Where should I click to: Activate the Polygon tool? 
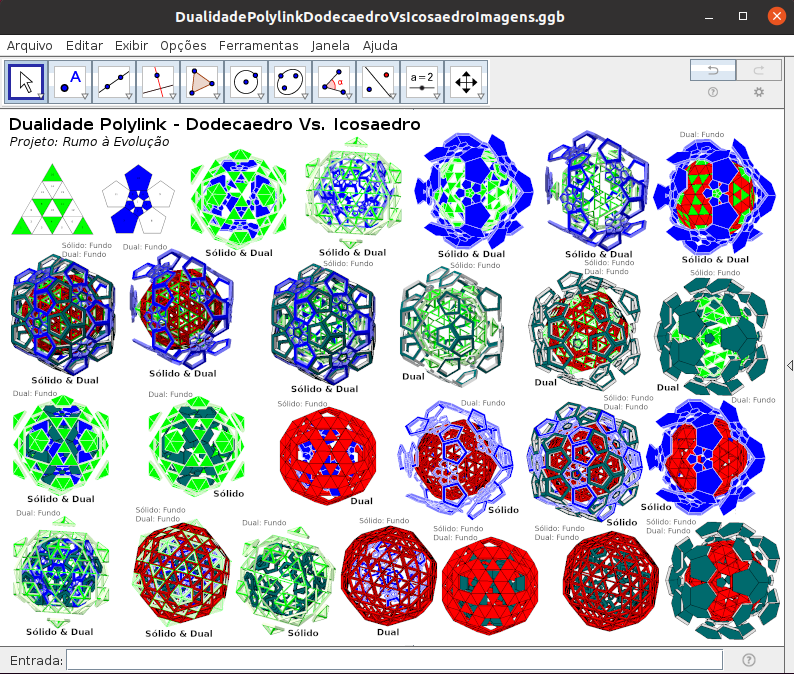point(201,81)
